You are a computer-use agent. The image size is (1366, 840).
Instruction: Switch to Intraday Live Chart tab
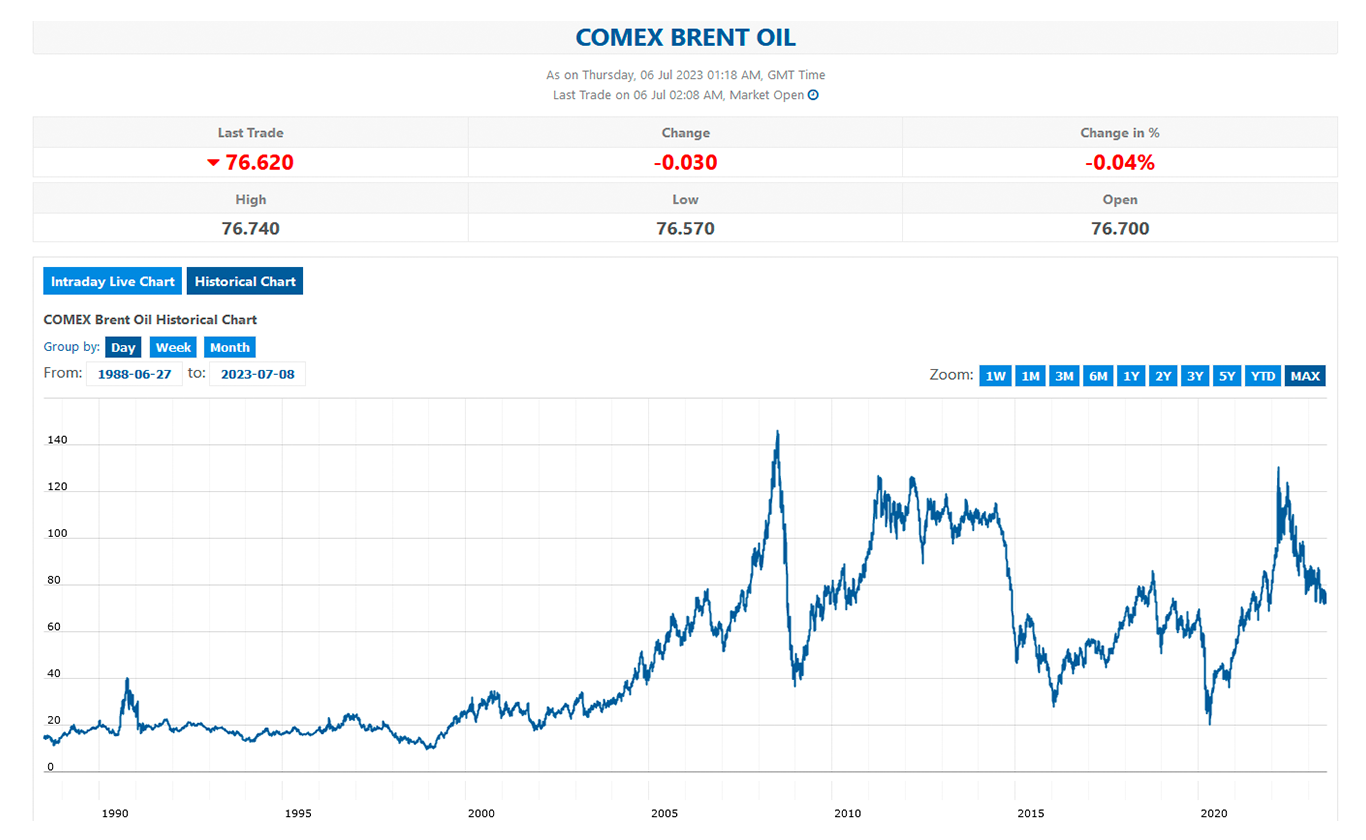[113, 281]
